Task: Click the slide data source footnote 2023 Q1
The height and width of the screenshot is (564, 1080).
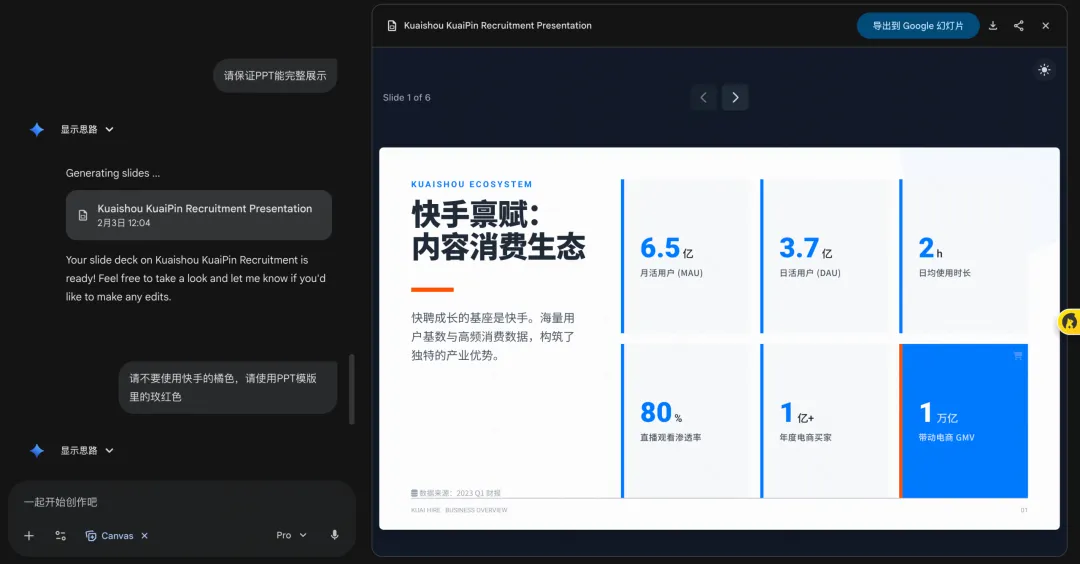Action: [456, 493]
